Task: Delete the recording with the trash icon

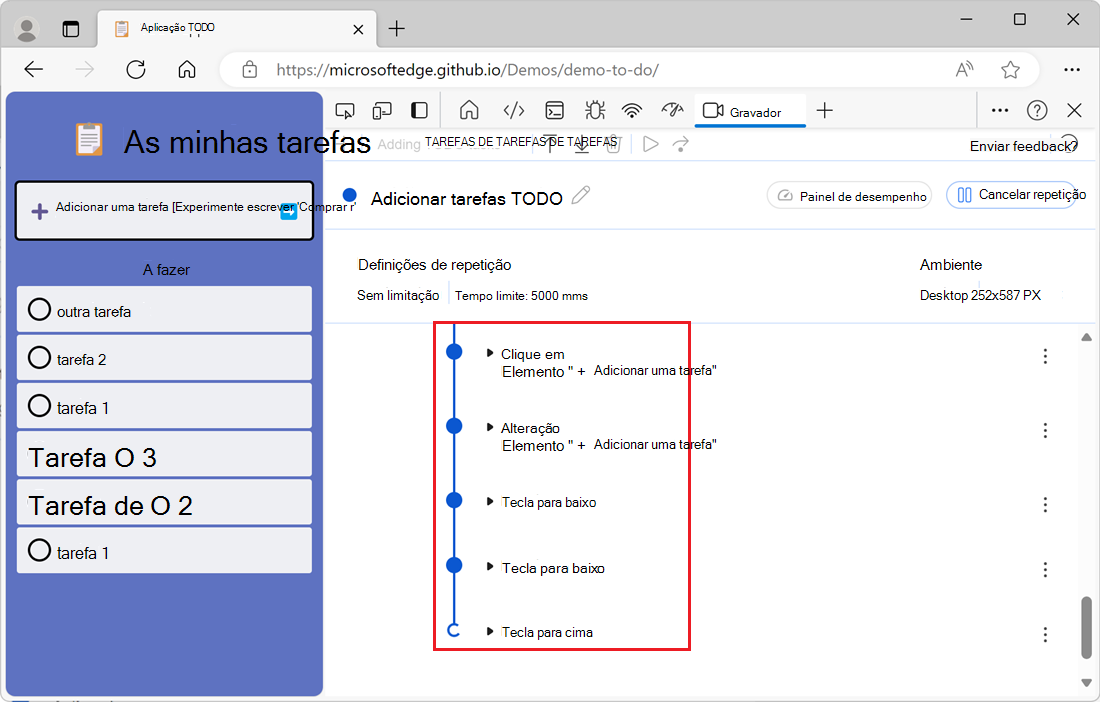Action: click(x=612, y=143)
